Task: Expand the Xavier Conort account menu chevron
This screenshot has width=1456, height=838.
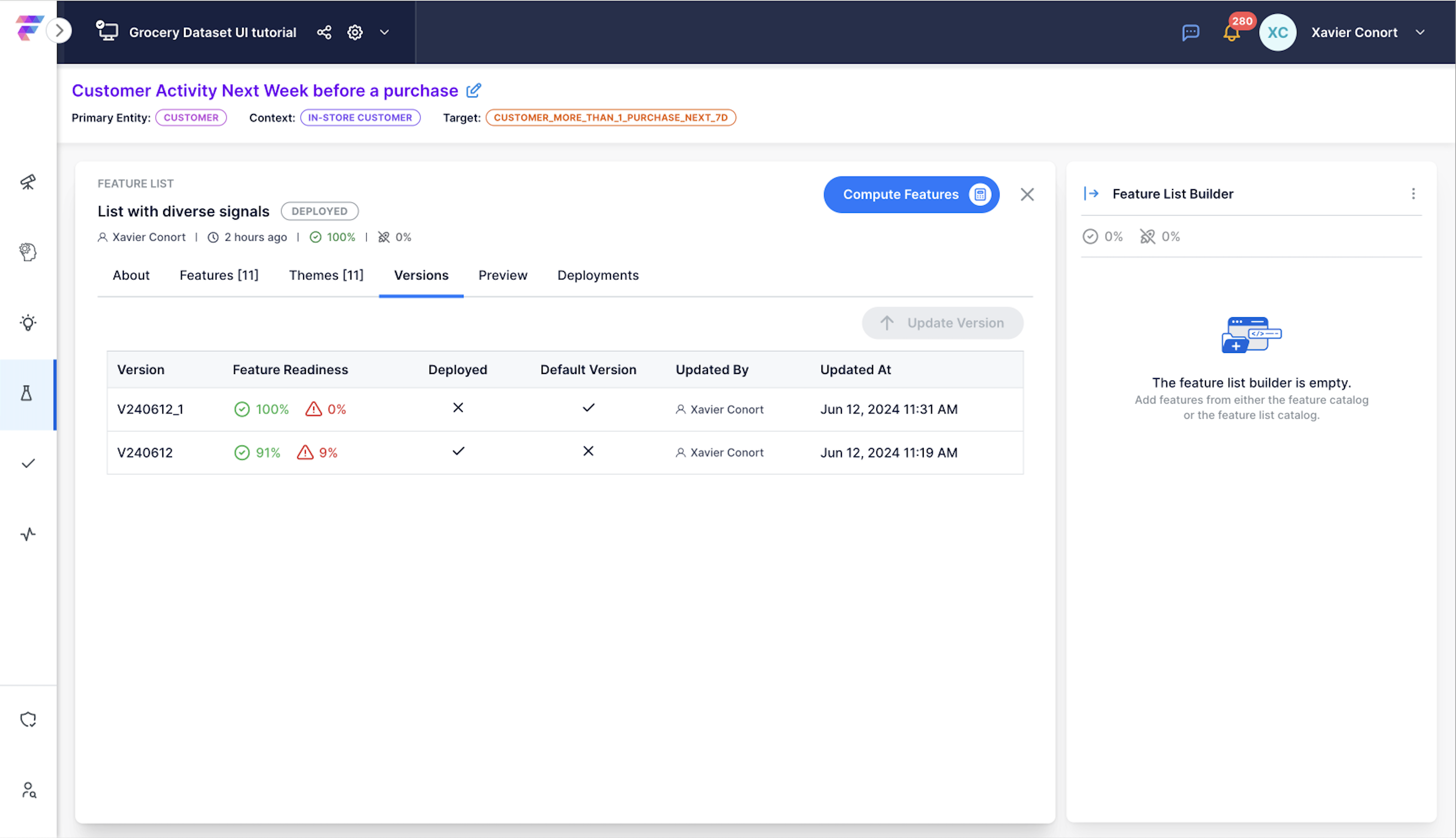Action: [1420, 32]
